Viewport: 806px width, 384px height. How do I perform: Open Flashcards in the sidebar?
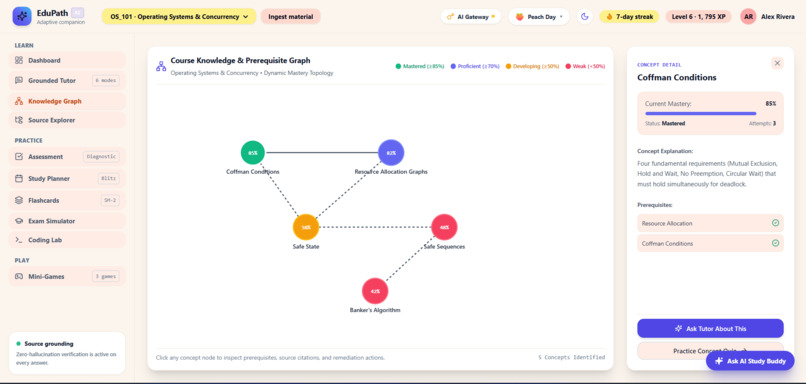[x=67, y=200]
